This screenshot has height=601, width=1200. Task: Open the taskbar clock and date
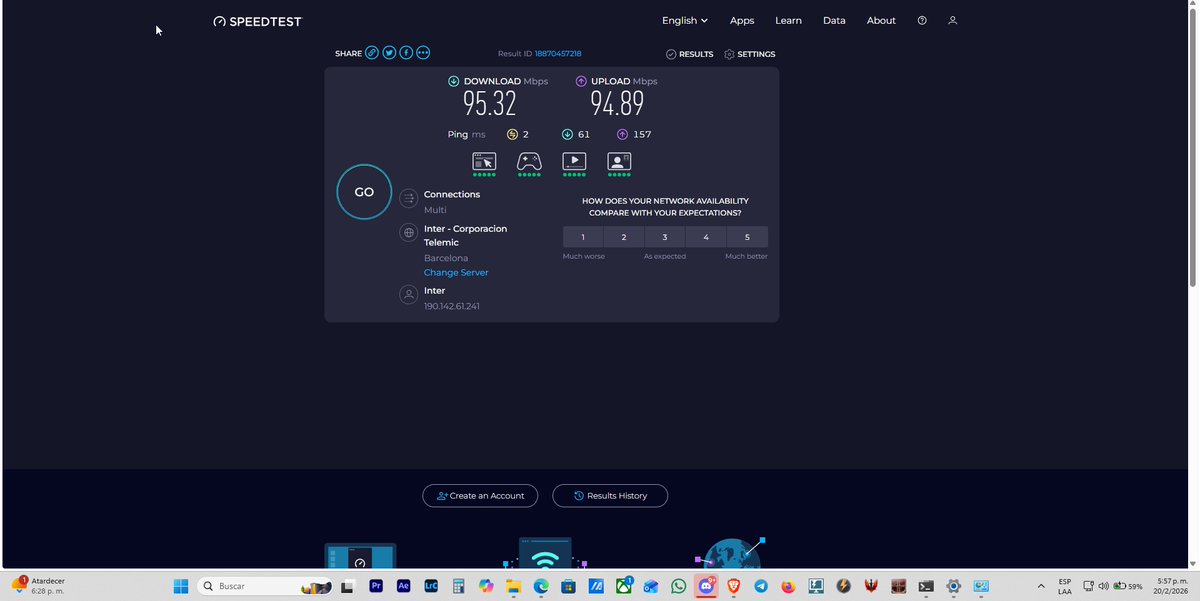[1173, 586]
